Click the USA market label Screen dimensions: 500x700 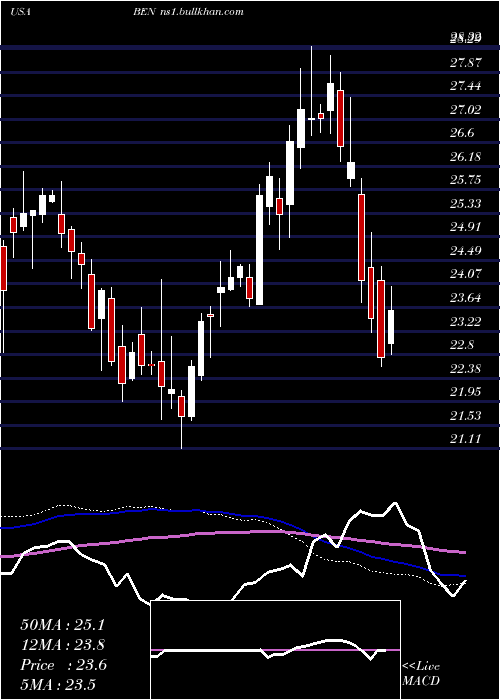[x=20, y=12]
